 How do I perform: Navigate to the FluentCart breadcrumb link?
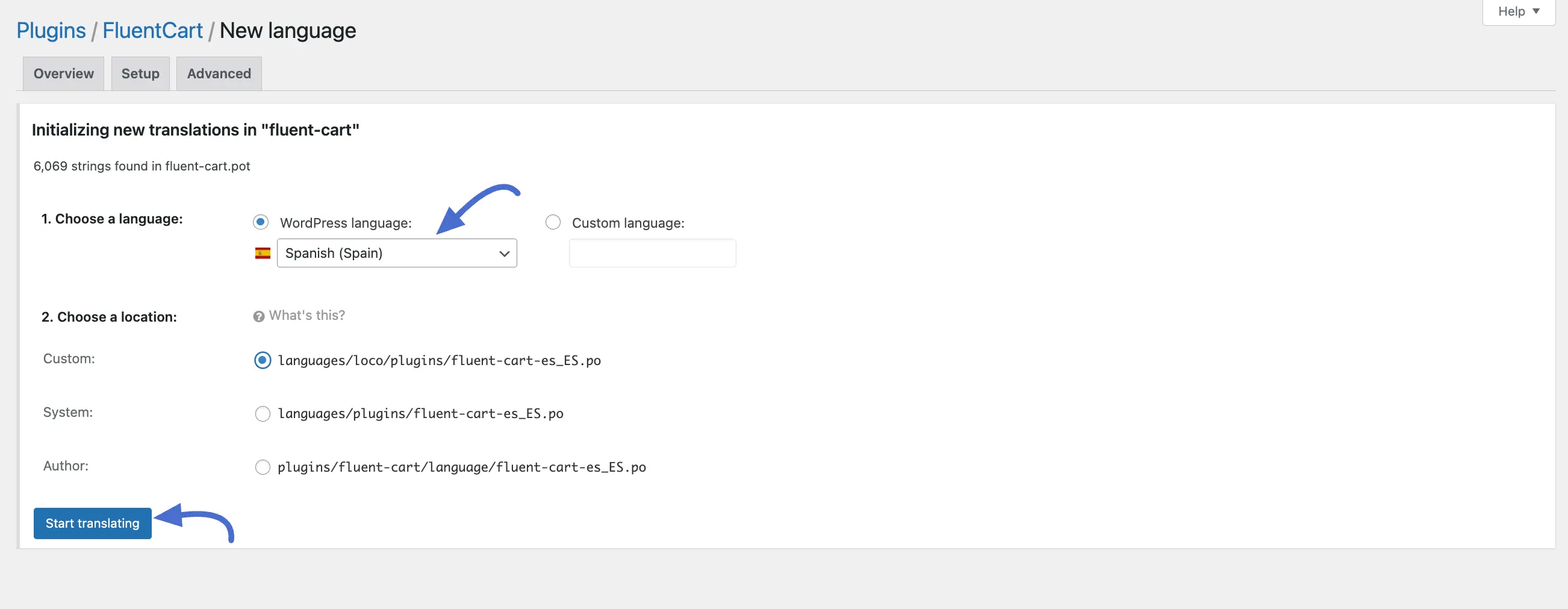click(152, 31)
